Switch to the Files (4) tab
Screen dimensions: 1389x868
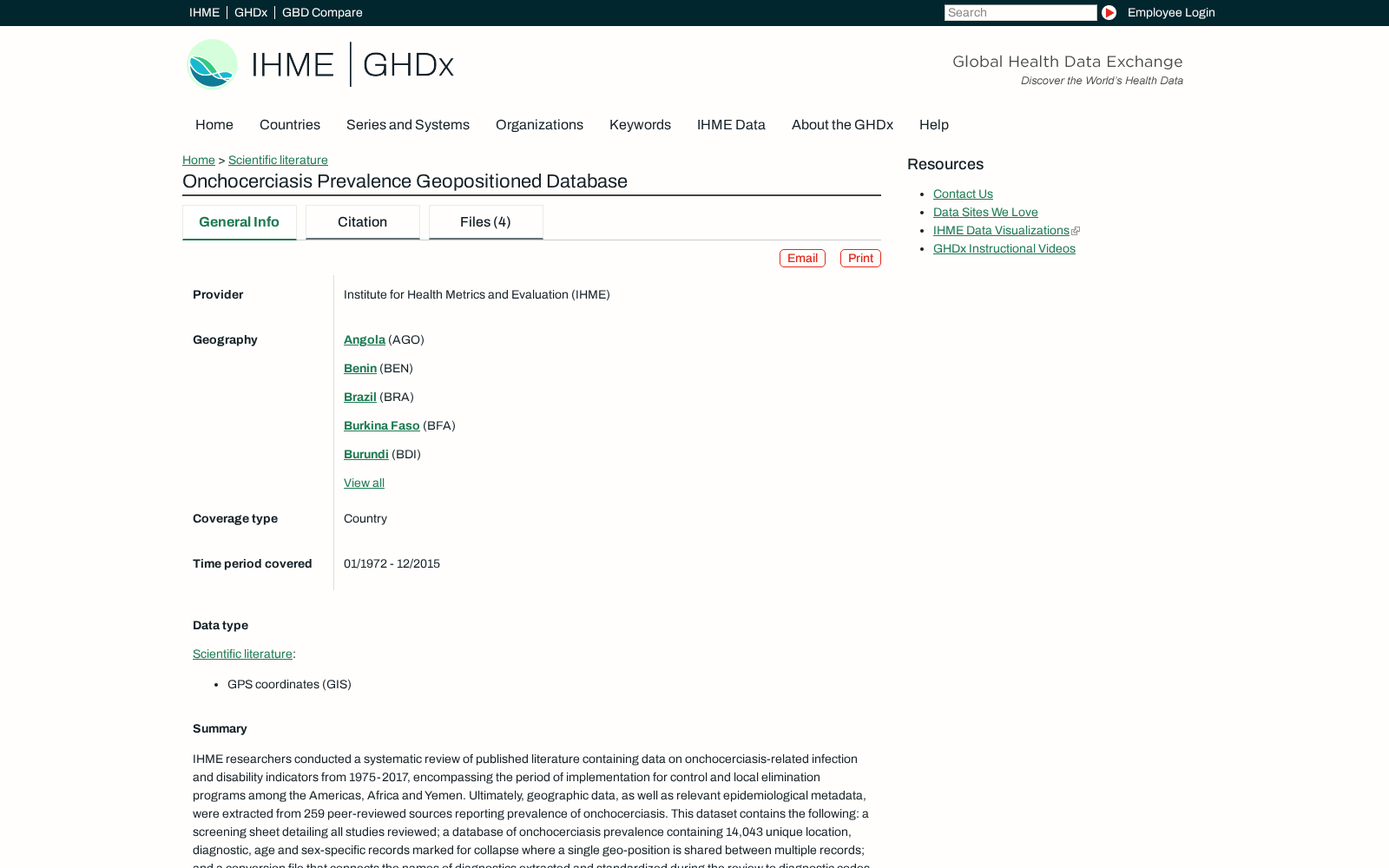486,222
